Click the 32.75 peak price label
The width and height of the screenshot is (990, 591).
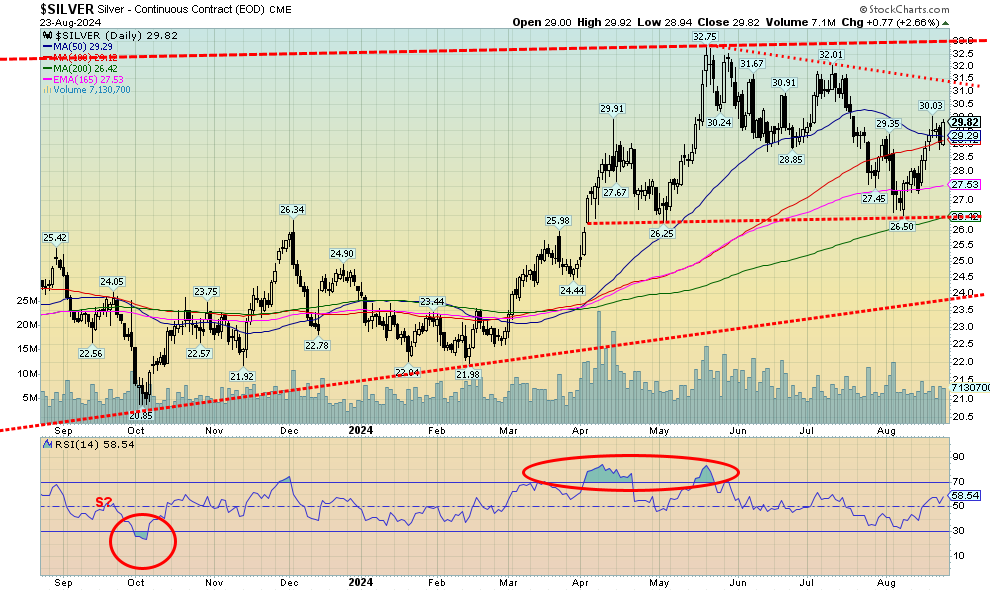(x=707, y=36)
